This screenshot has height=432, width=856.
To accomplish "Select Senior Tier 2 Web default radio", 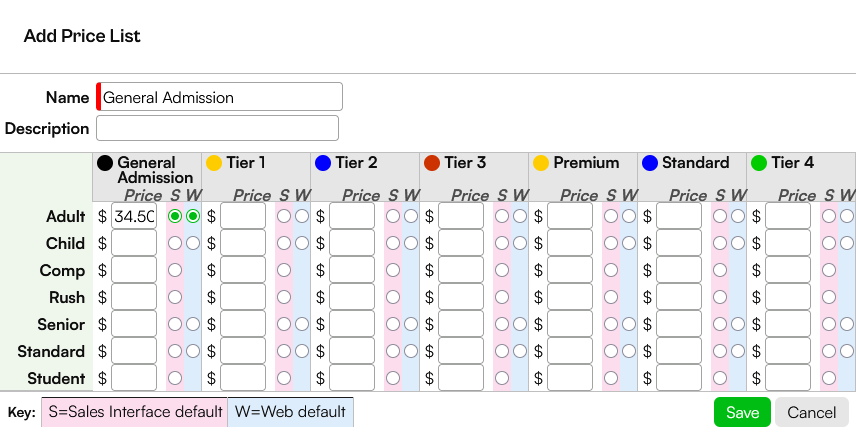I will [x=411, y=324].
